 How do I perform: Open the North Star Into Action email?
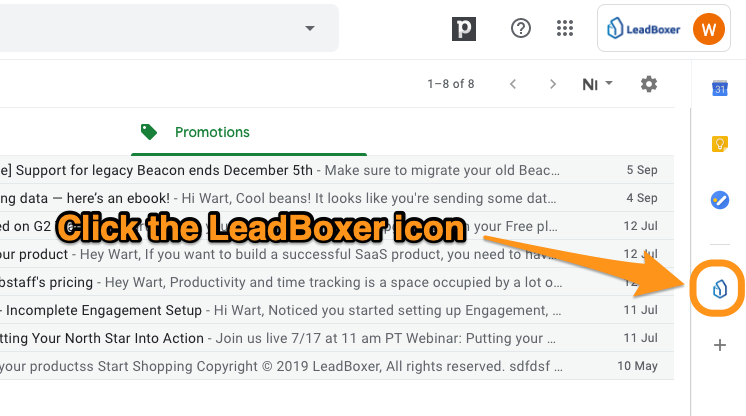[x=337, y=338]
